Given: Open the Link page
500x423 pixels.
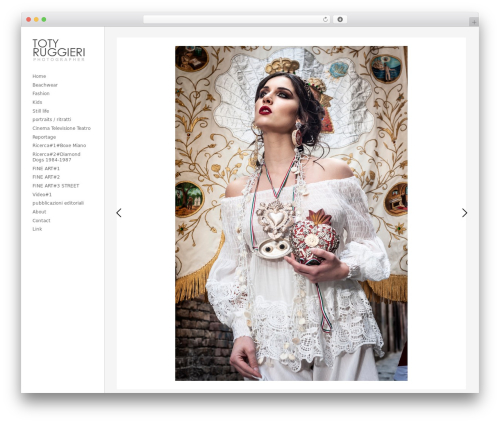Looking at the screenshot, I should tap(37, 229).
